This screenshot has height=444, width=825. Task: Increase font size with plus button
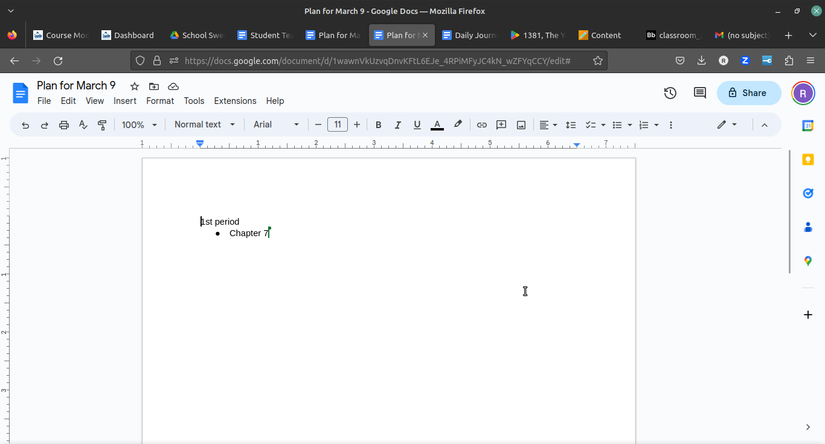click(x=357, y=125)
